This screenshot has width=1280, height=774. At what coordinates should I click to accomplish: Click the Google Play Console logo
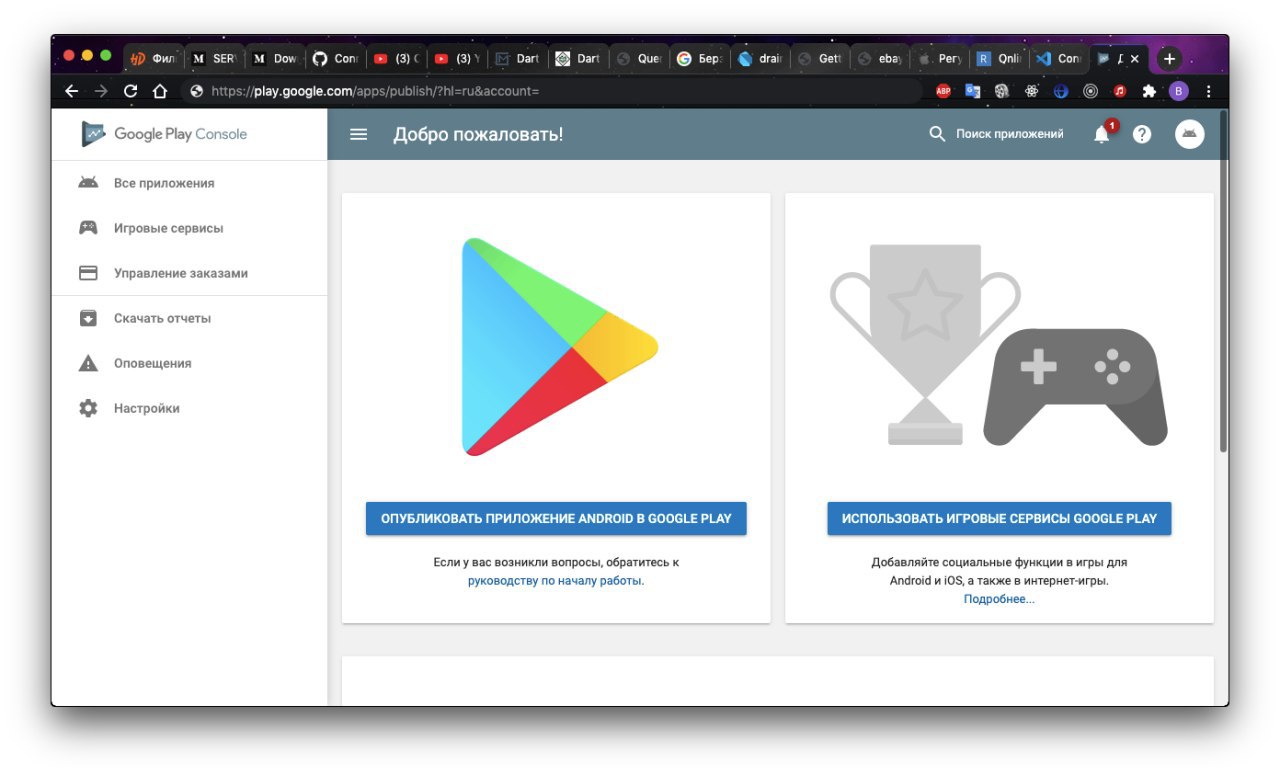[x=164, y=134]
